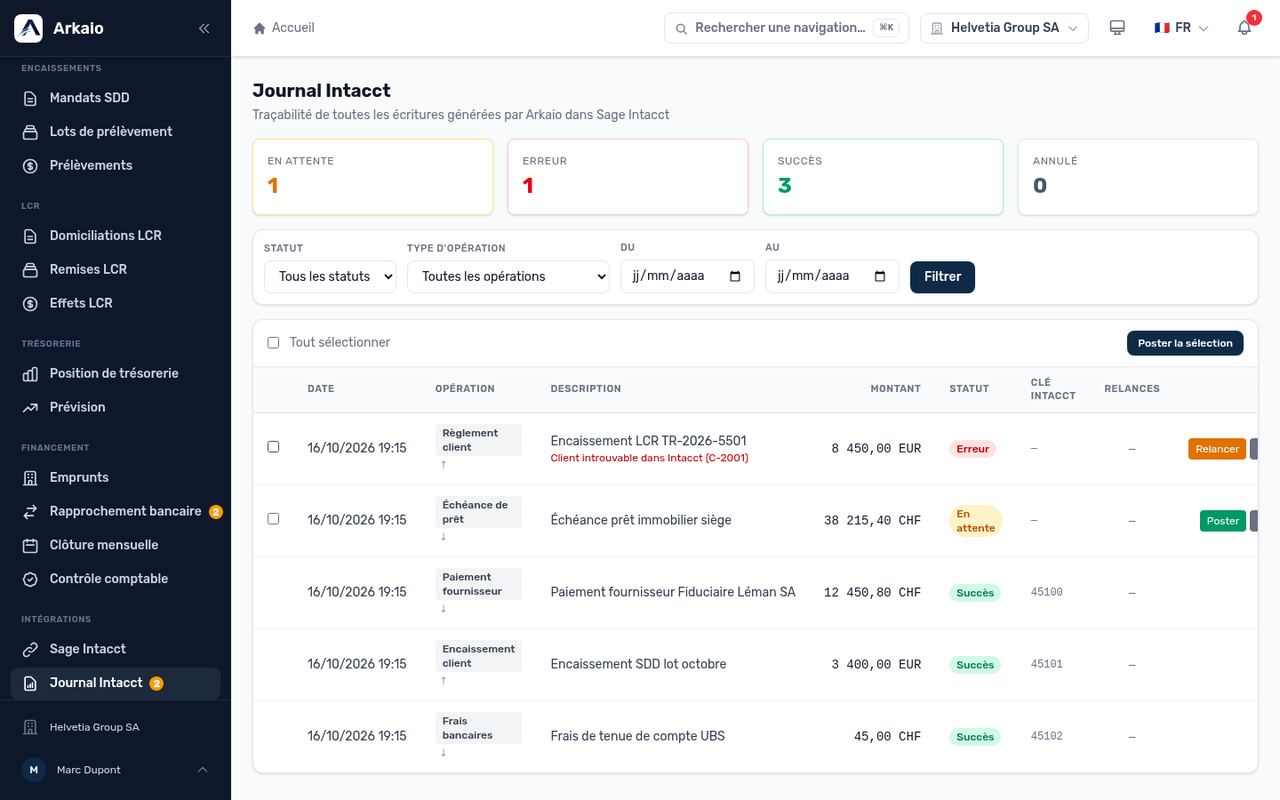Image resolution: width=1280 pixels, height=800 pixels.
Task: Click the monitor display icon in header
Action: coord(1118,28)
